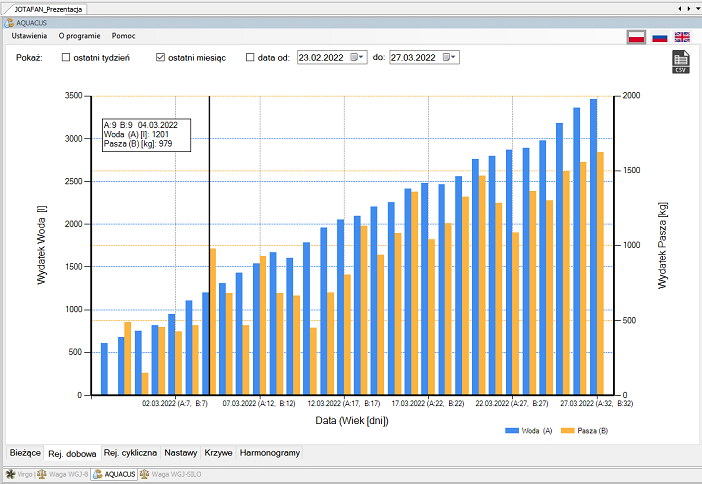702x484 pixels.
Task: Open the Ustawienia menu
Action: [x=30, y=36]
